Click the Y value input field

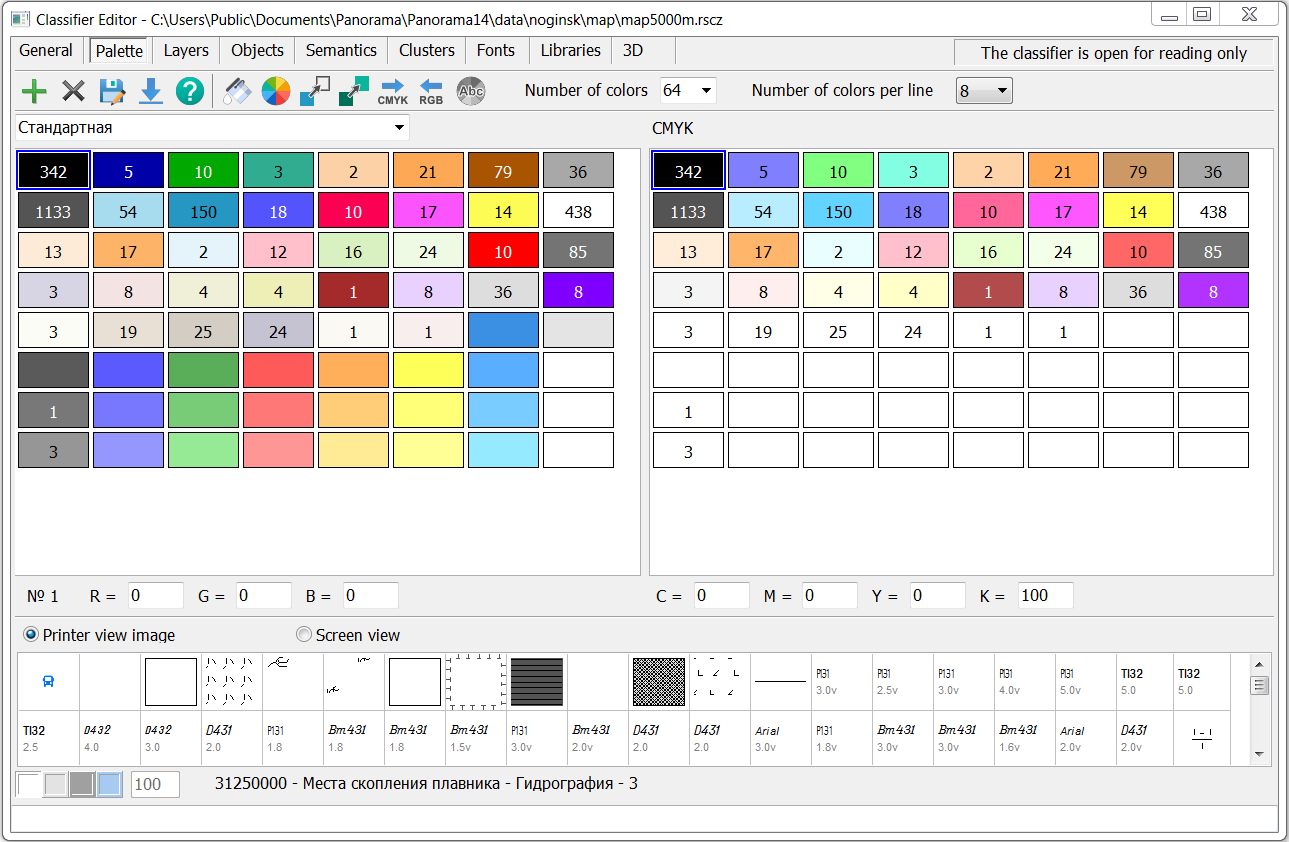937,596
